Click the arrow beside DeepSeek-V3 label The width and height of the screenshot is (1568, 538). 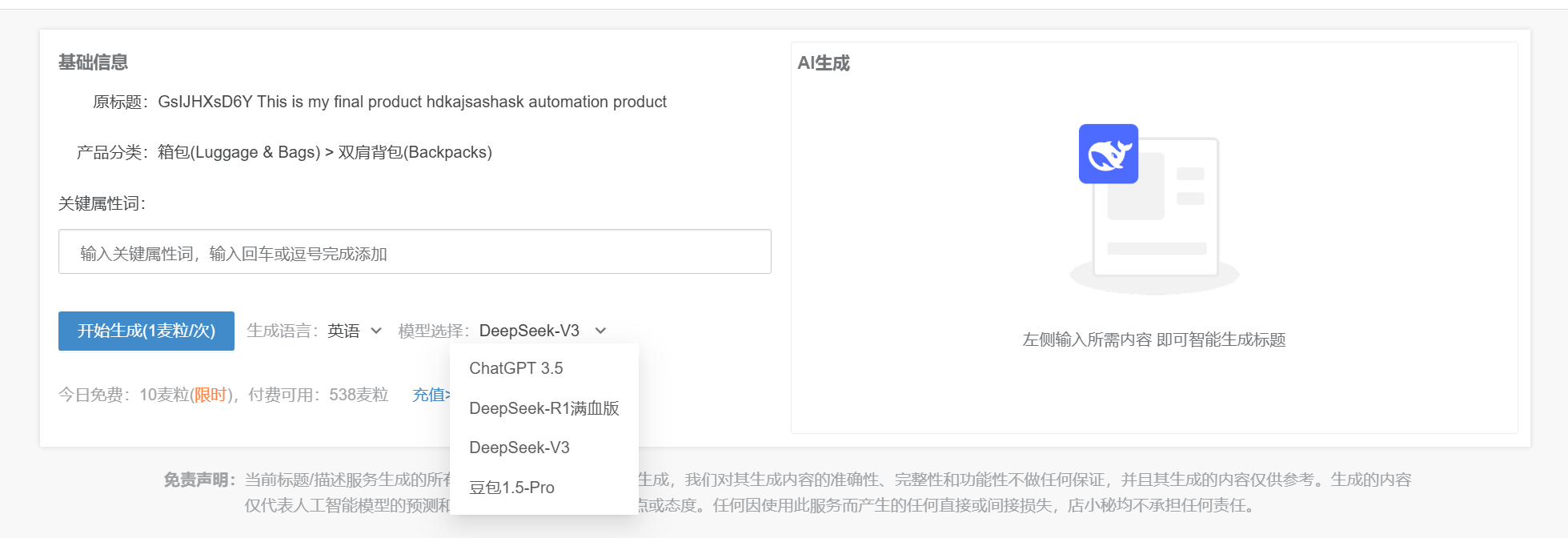pyautogui.click(x=601, y=330)
